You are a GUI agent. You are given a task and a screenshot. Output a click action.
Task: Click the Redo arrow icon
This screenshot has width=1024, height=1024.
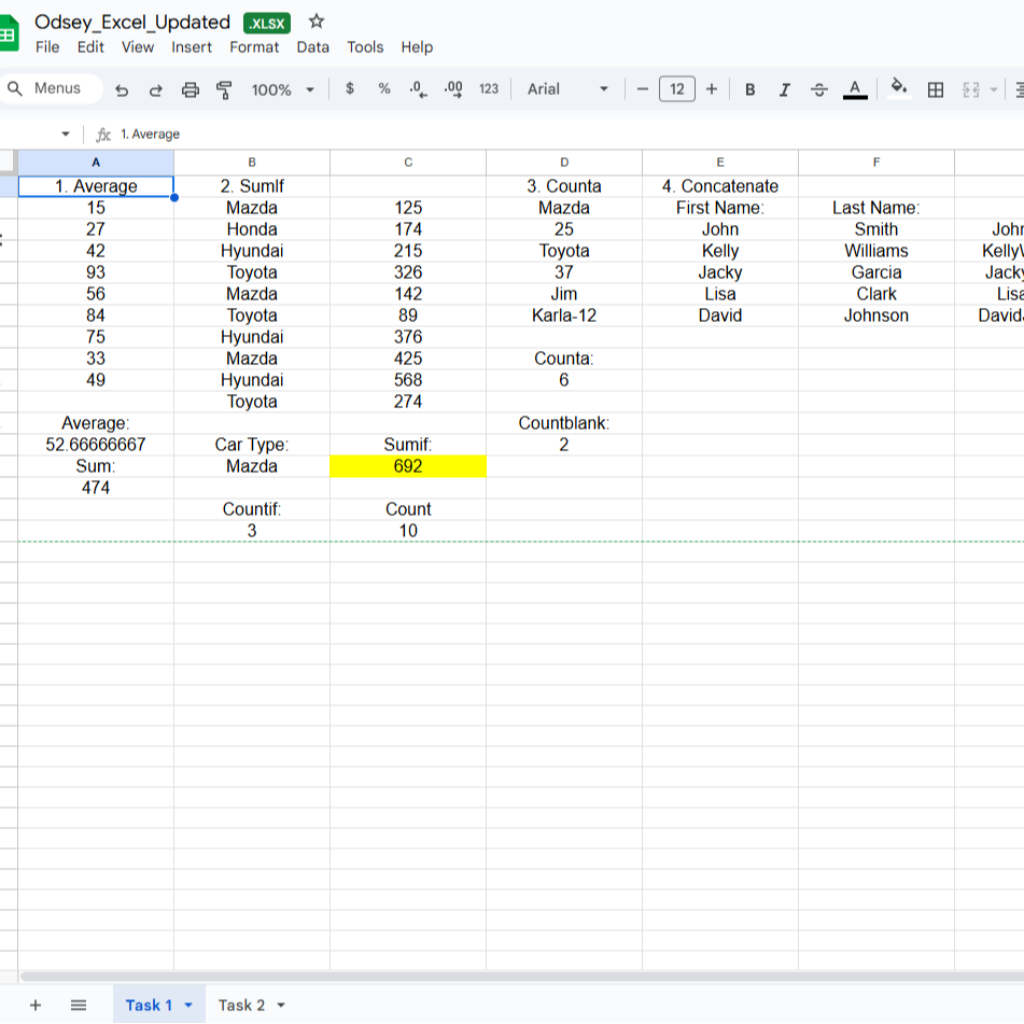156,90
